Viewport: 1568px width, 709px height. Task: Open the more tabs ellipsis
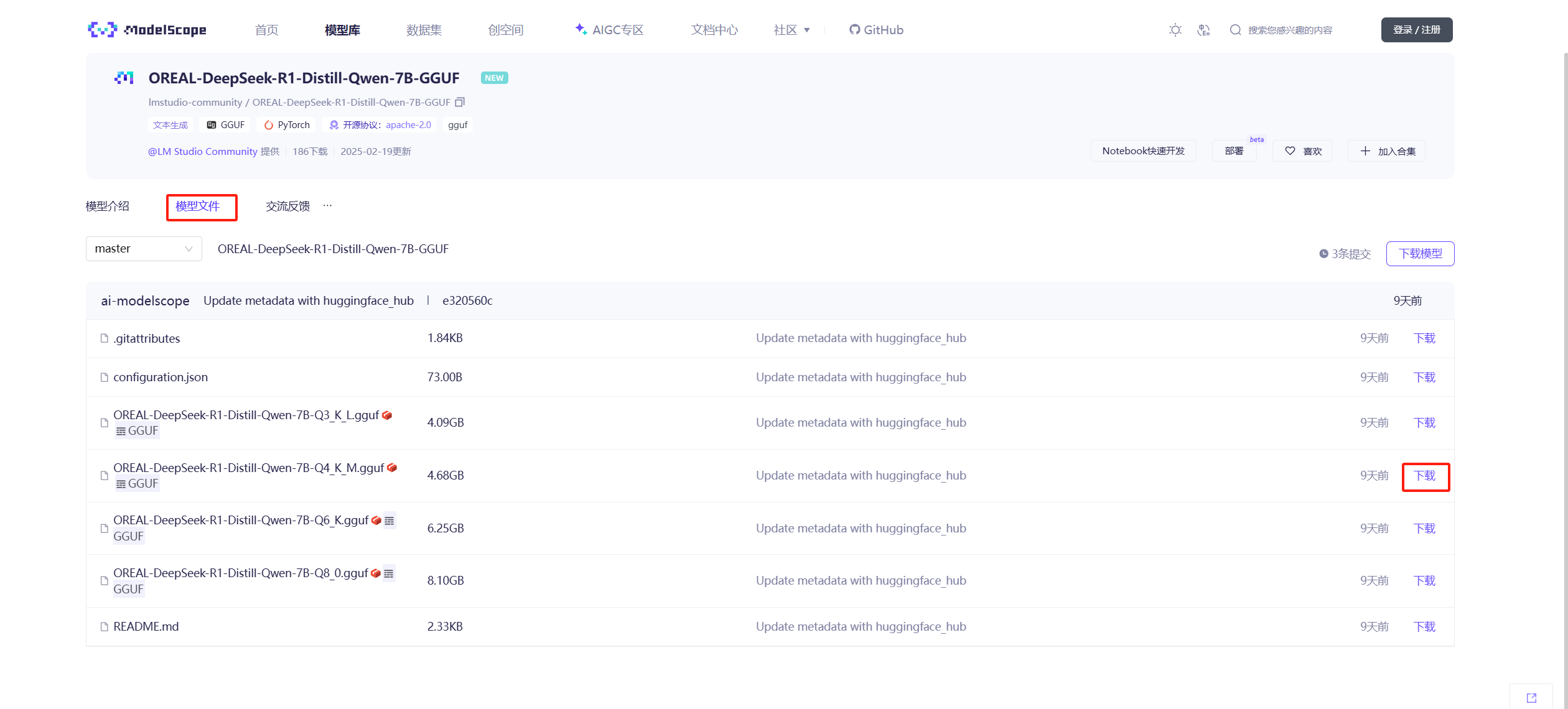point(327,206)
